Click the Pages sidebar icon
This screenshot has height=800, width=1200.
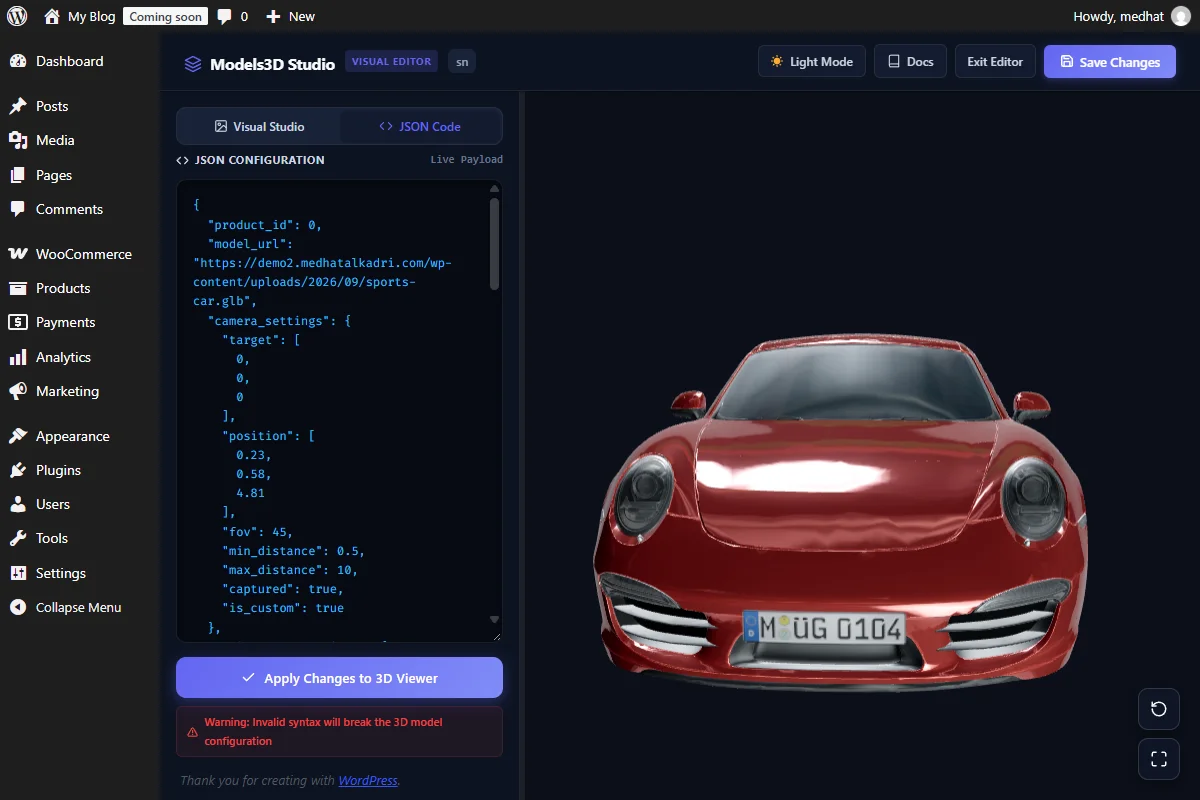coord(18,175)
